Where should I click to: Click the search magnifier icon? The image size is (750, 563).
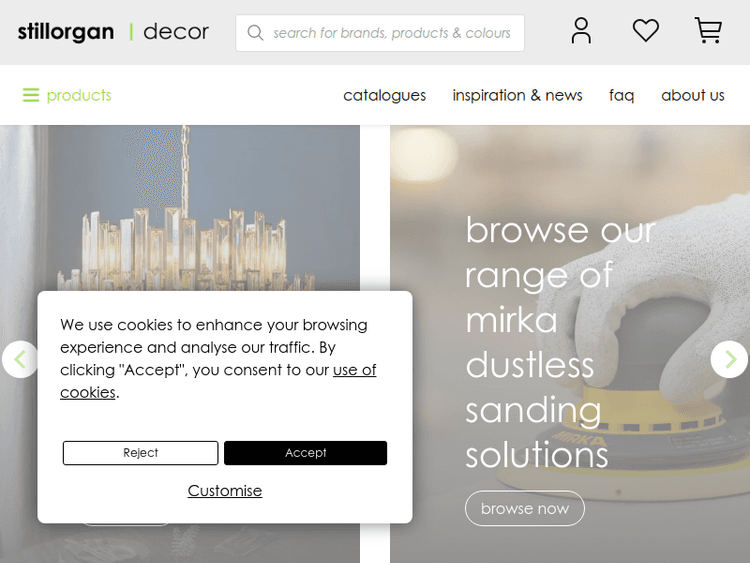tap(255, 33)
